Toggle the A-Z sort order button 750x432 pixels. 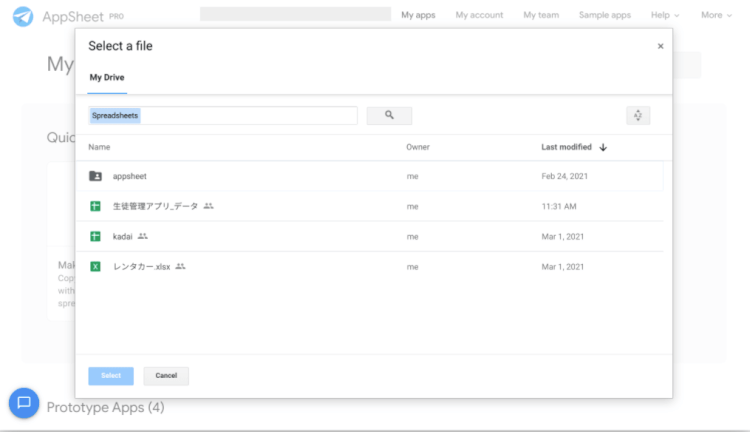click(x=638, y=116)
